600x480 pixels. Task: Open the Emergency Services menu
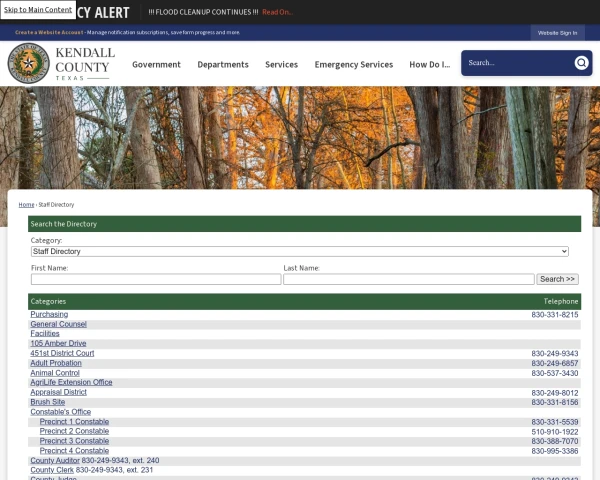353,64
